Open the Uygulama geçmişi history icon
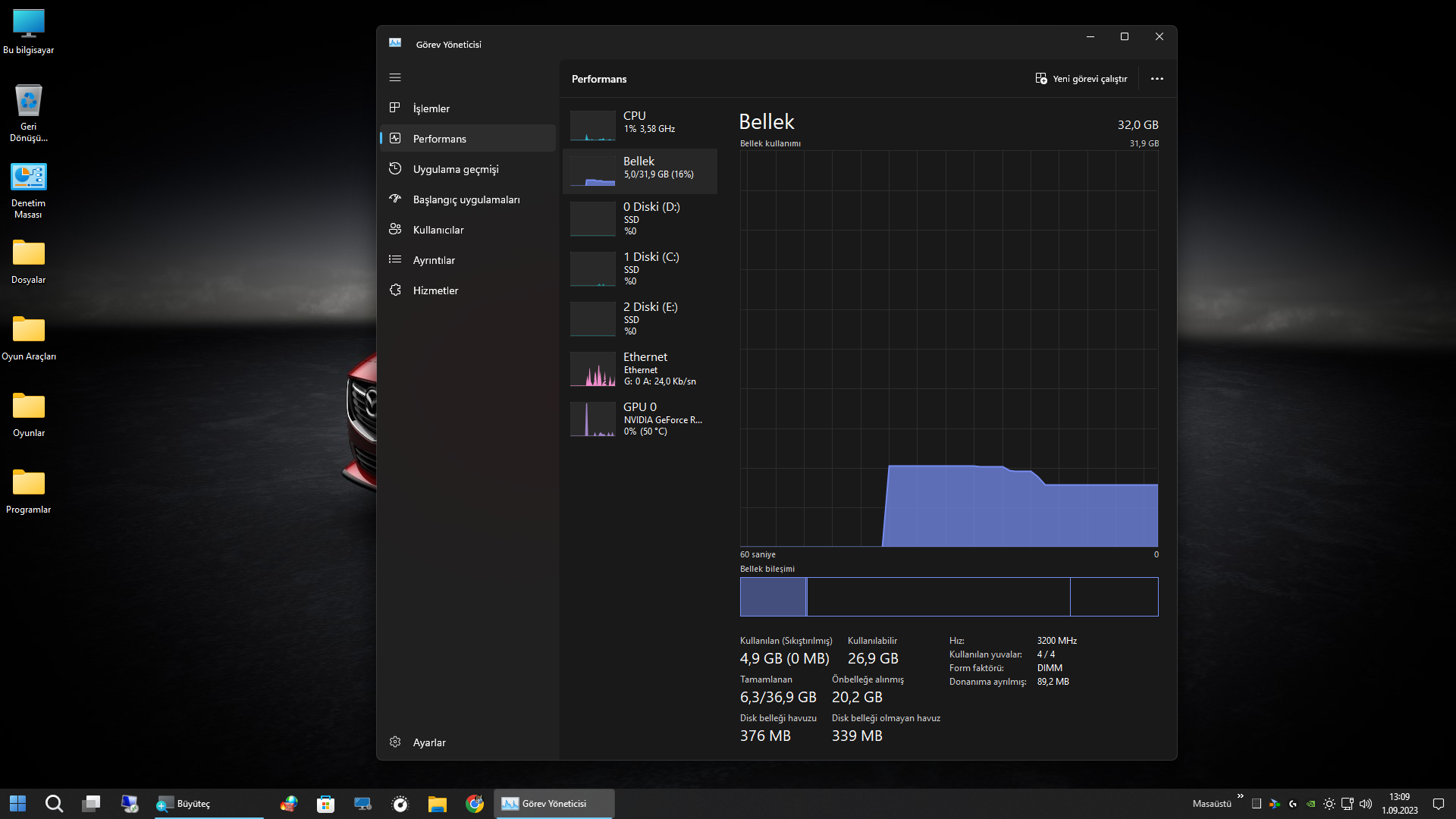 [x=395, y=168]
